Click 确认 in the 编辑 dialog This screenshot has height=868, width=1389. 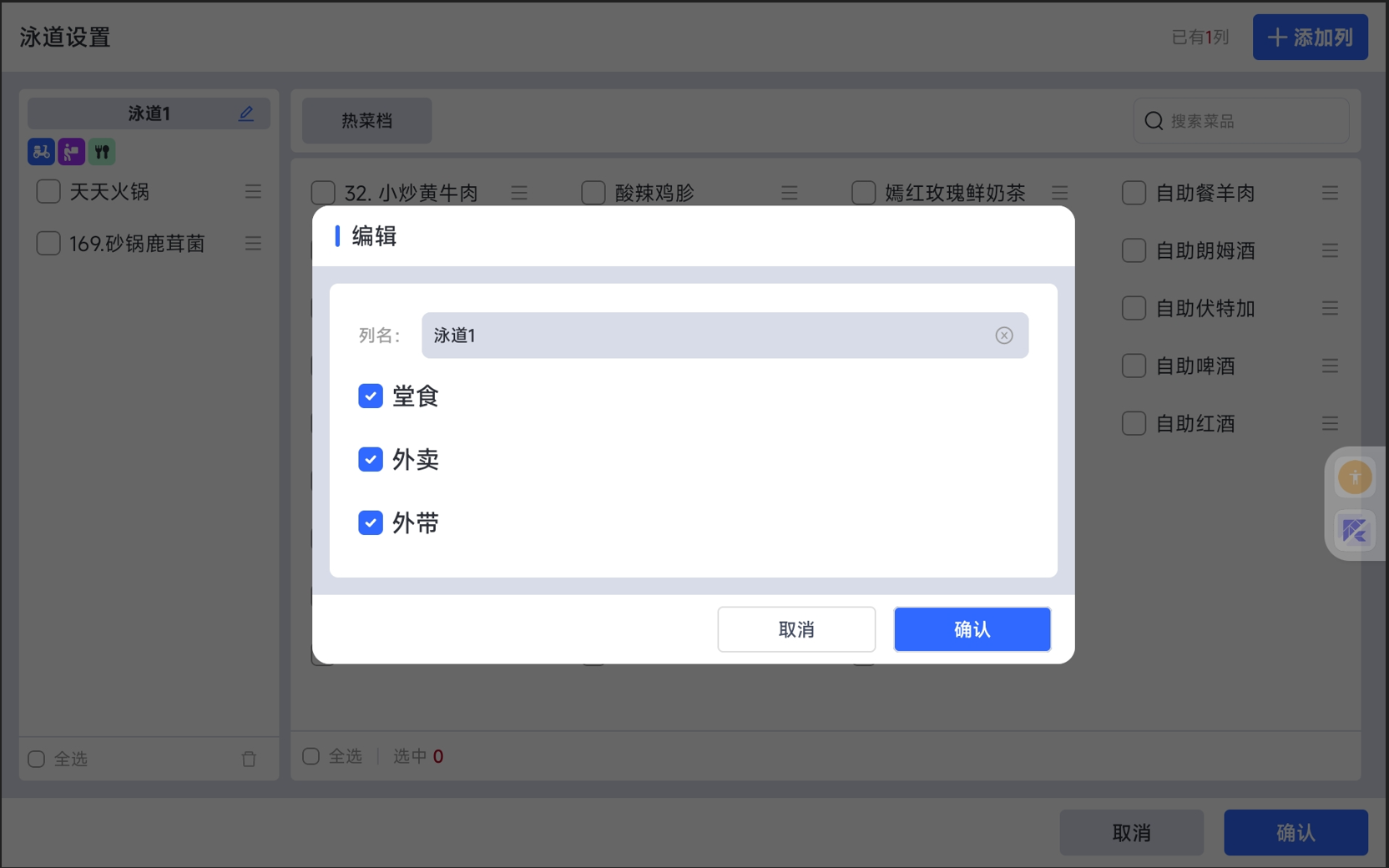[972, 629]
